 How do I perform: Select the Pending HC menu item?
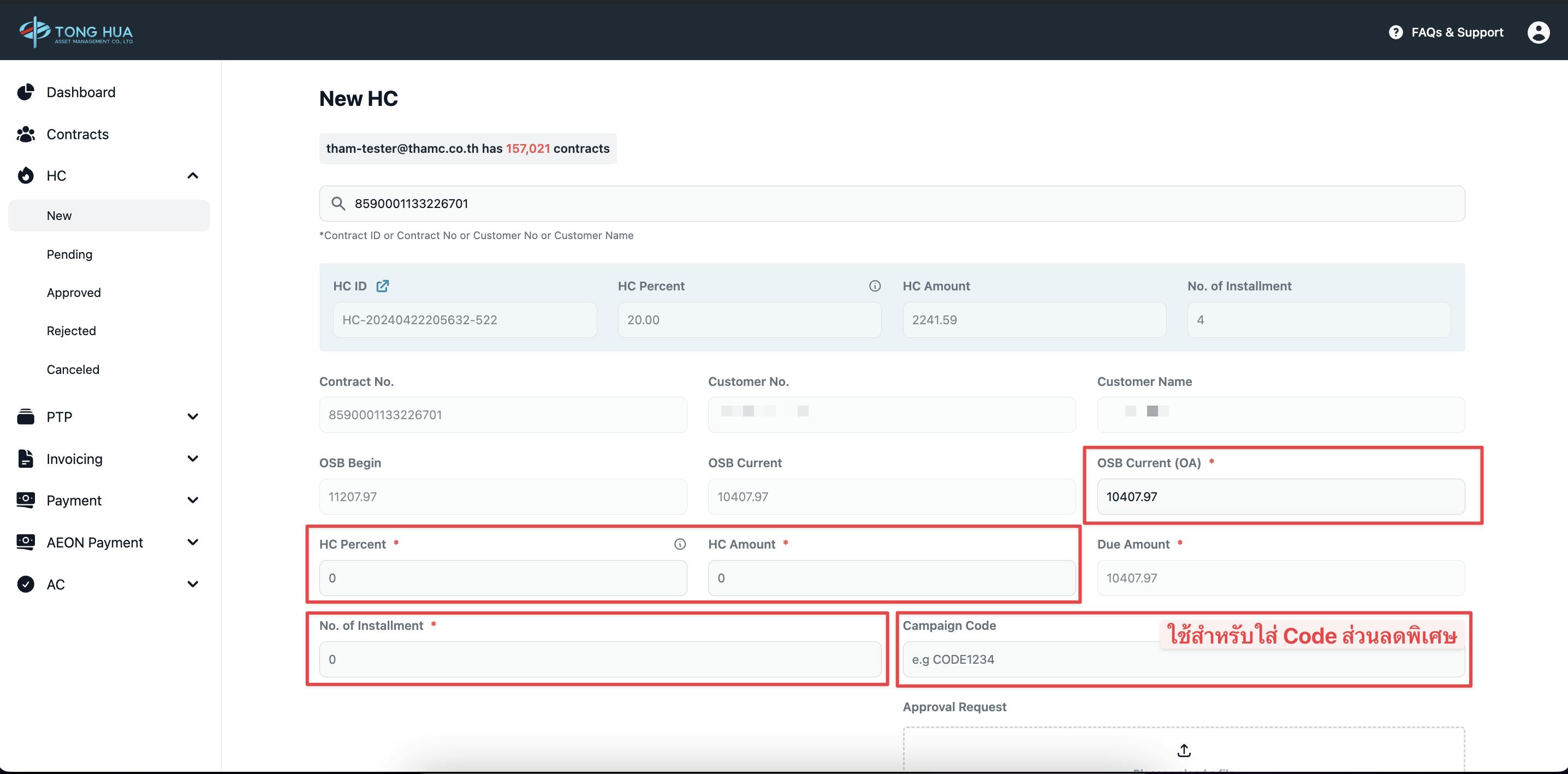click(69, 253)
